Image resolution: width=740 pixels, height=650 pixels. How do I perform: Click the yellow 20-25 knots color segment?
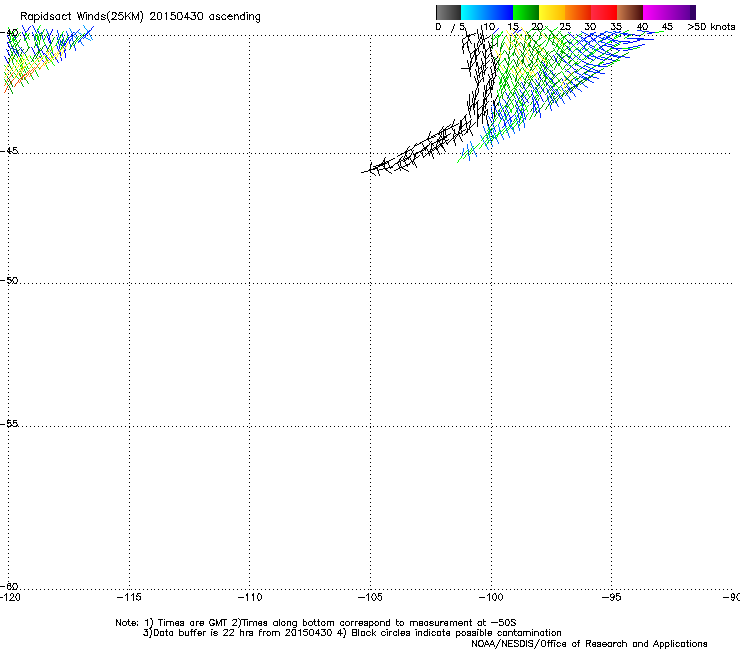552,12
